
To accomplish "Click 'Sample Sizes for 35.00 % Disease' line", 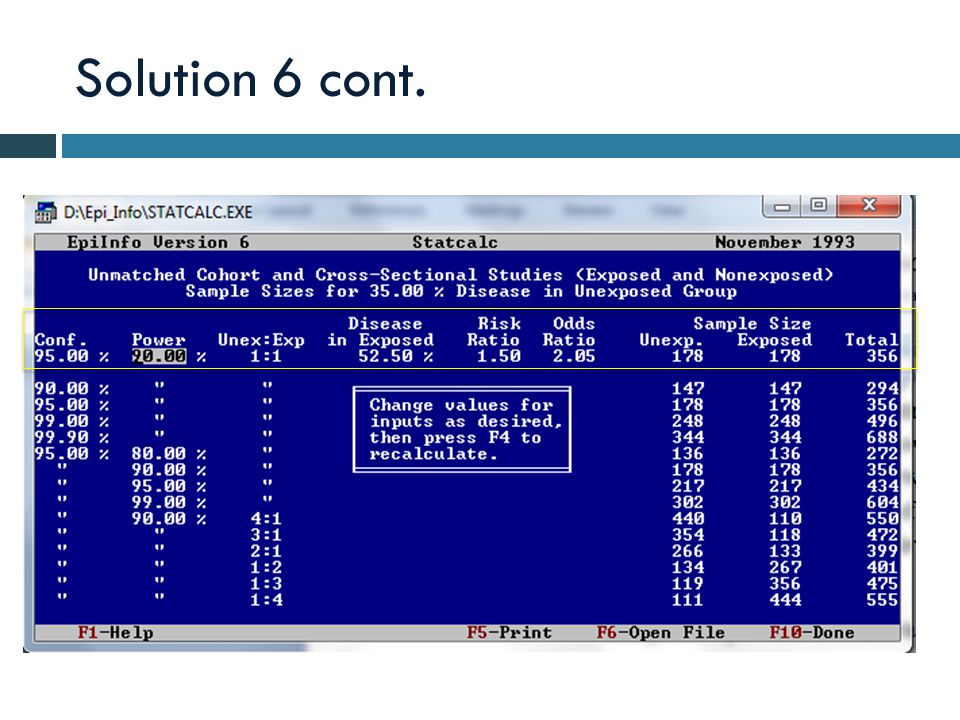I will tap(461, 291).
